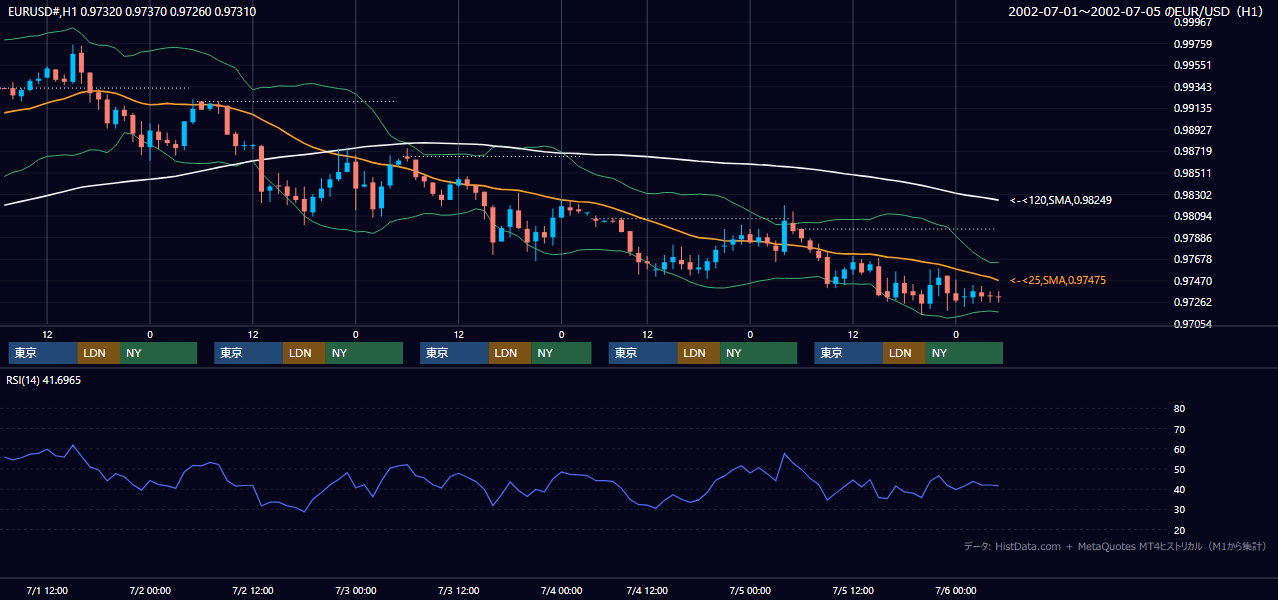Select the RSI level 30 label
This screenshot has height=600, width=1278.
[x=1179, y=510]
